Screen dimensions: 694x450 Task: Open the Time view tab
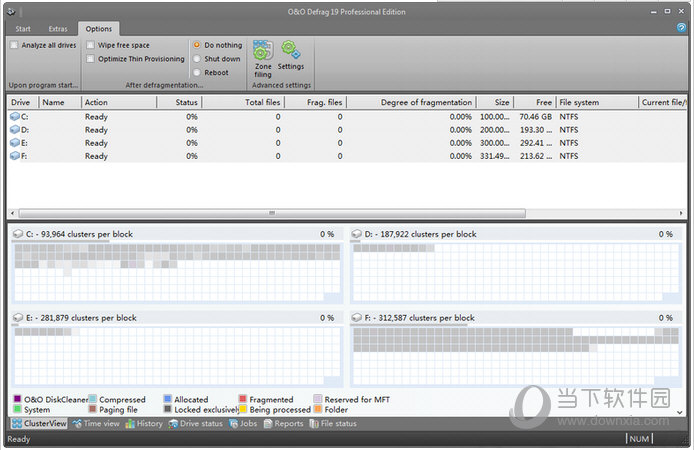point(96,423)
